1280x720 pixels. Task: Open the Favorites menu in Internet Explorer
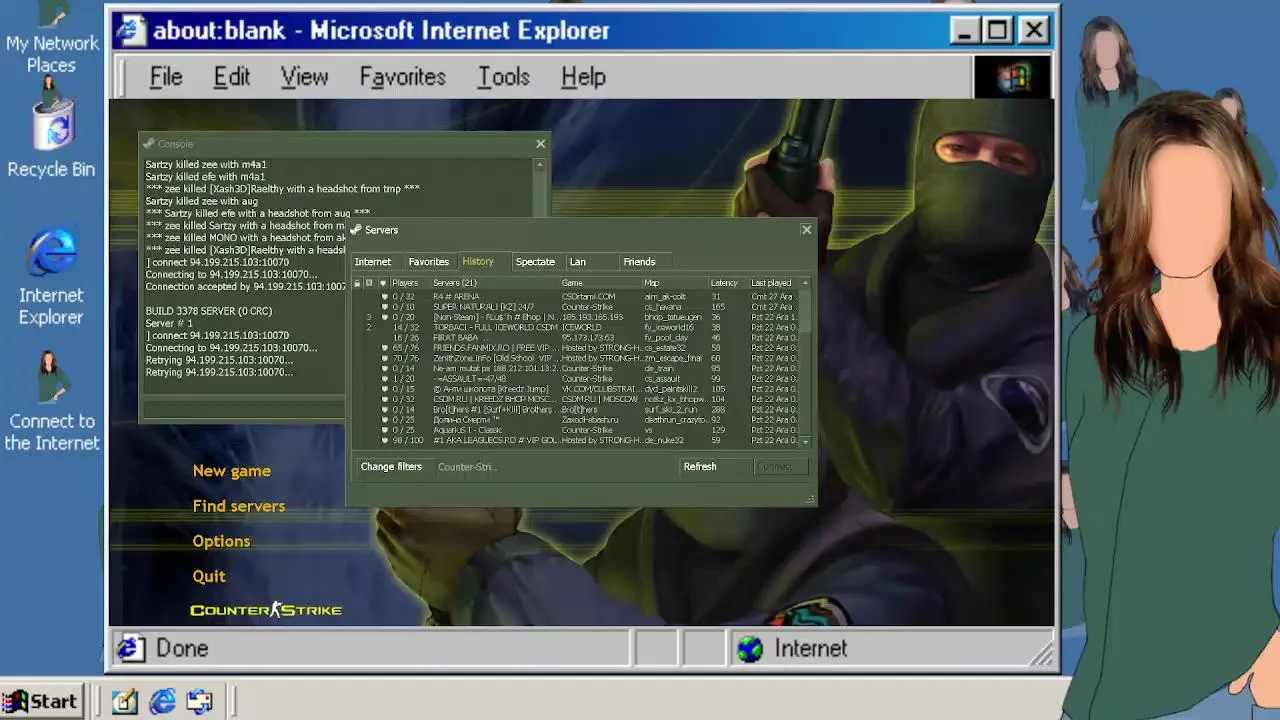[x=402, y=77]
